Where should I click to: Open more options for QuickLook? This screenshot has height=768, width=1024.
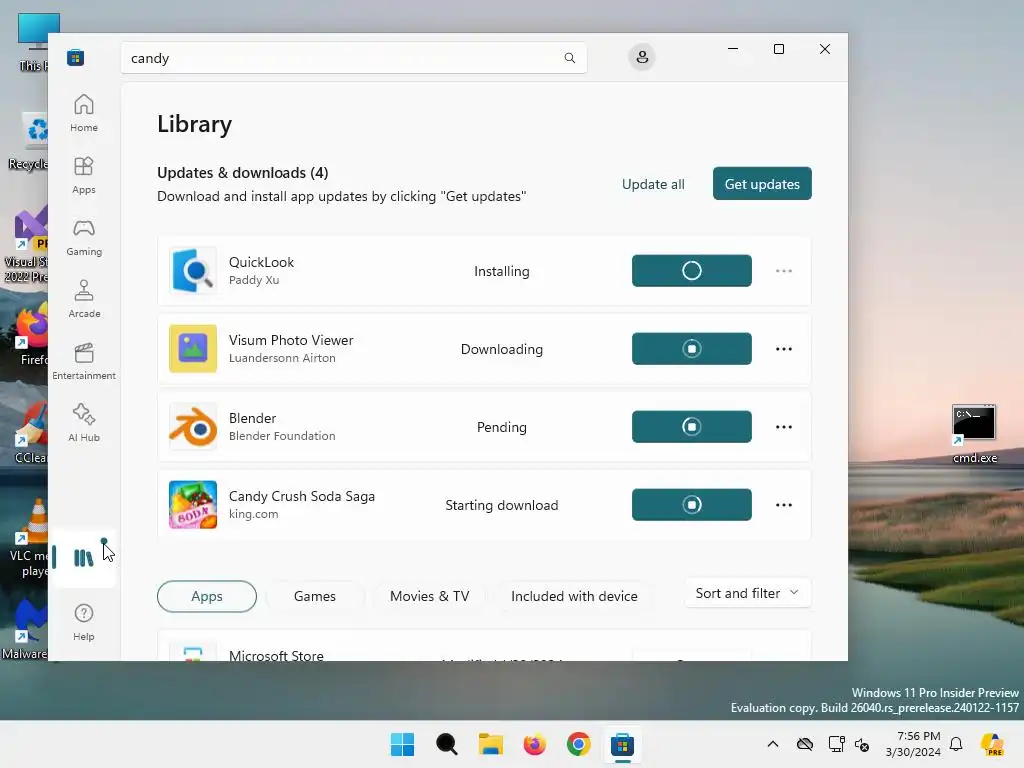click(784, 271)
